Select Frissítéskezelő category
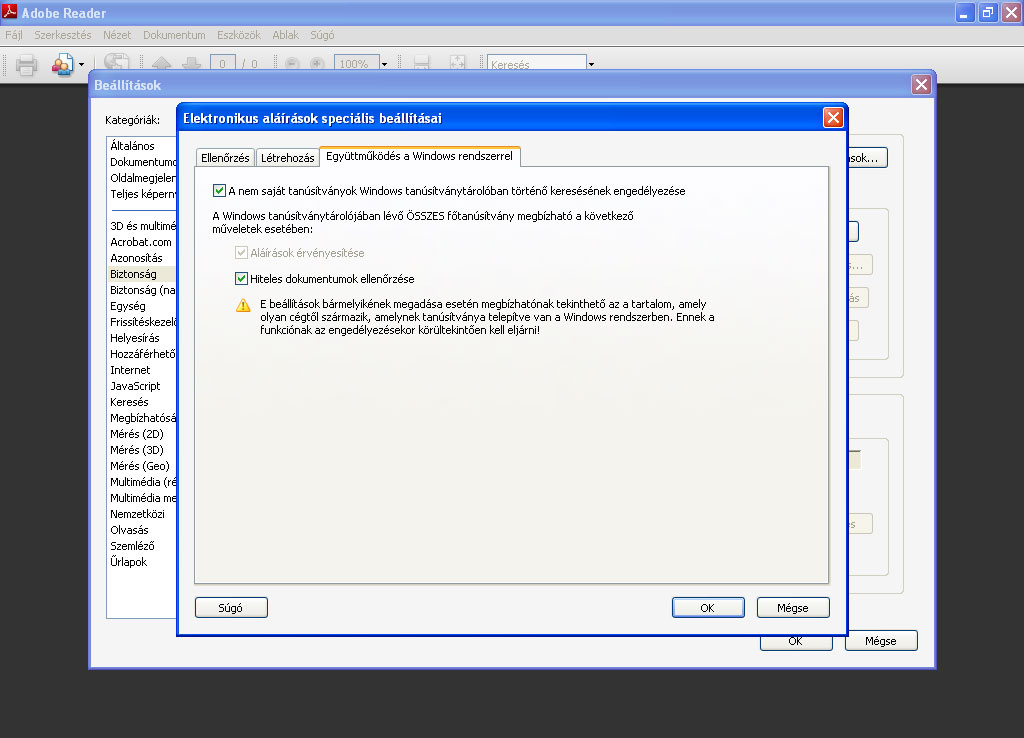Screen dimensions: 1024x738 (143, 322)
